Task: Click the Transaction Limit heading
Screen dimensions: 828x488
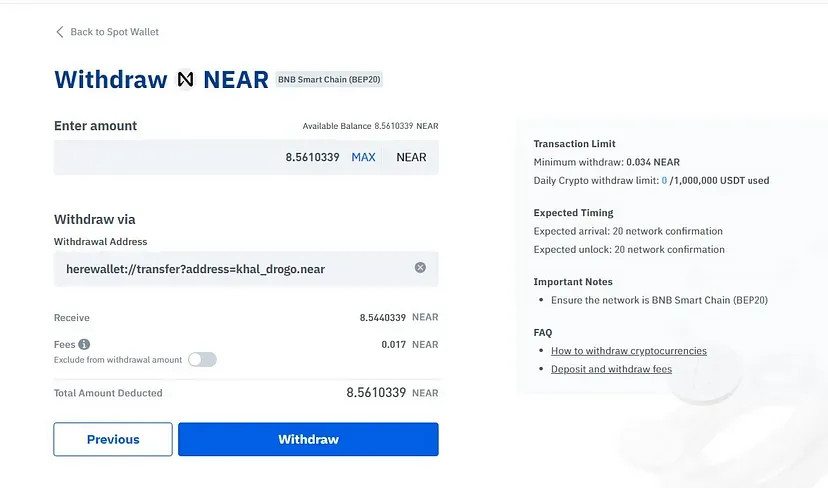Action: pyautogui.click(x=575, y=144)
